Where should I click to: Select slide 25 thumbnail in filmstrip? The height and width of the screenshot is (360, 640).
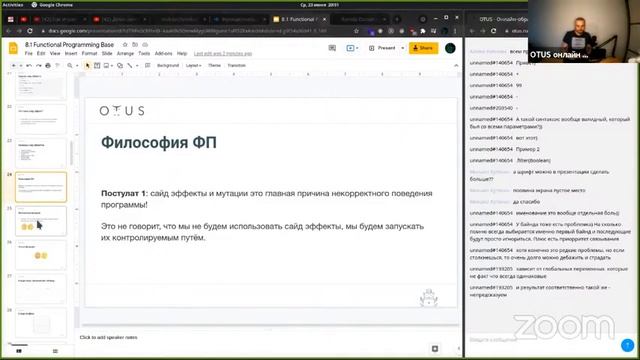[x=41, y=221]
